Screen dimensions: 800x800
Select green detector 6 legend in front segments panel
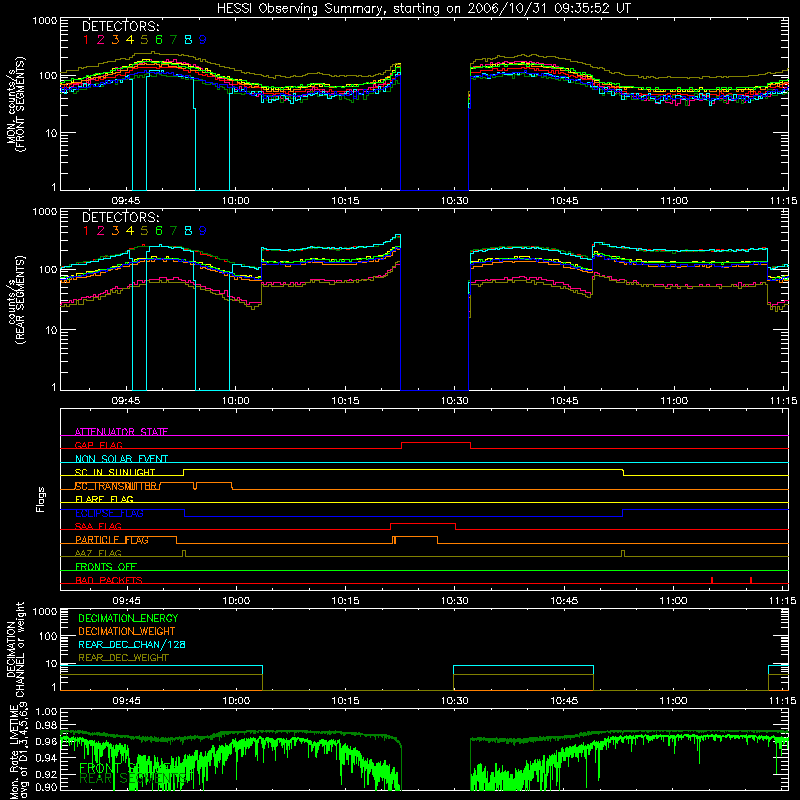pyautogui.click(x=159, y=40)
